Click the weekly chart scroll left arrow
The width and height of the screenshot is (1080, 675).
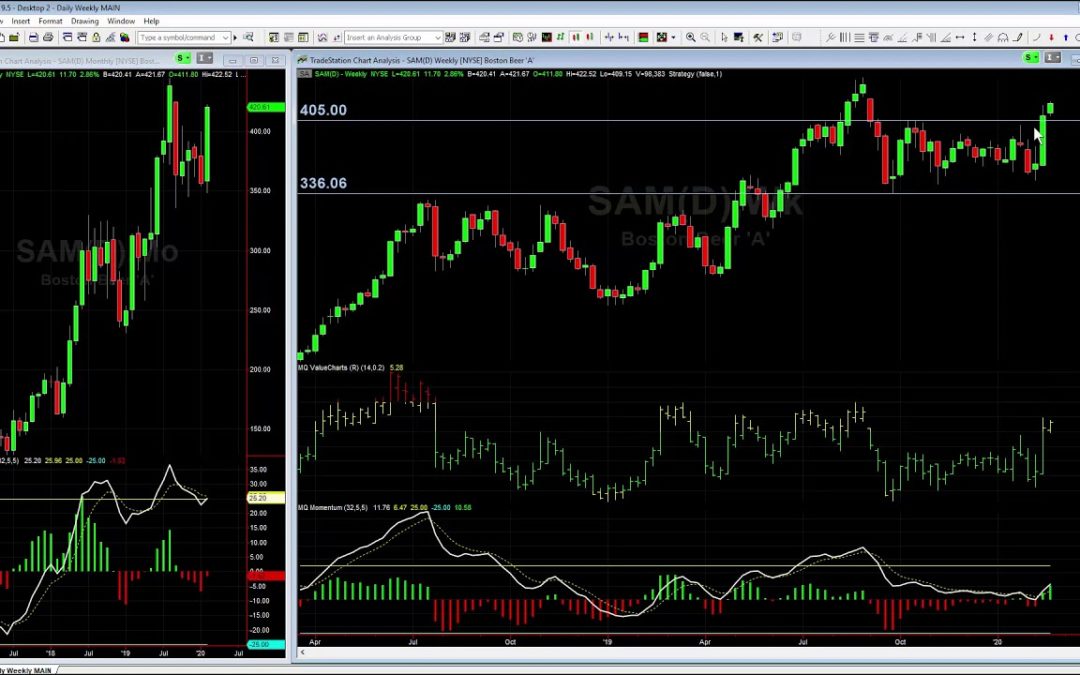click(x=302, y=652)
